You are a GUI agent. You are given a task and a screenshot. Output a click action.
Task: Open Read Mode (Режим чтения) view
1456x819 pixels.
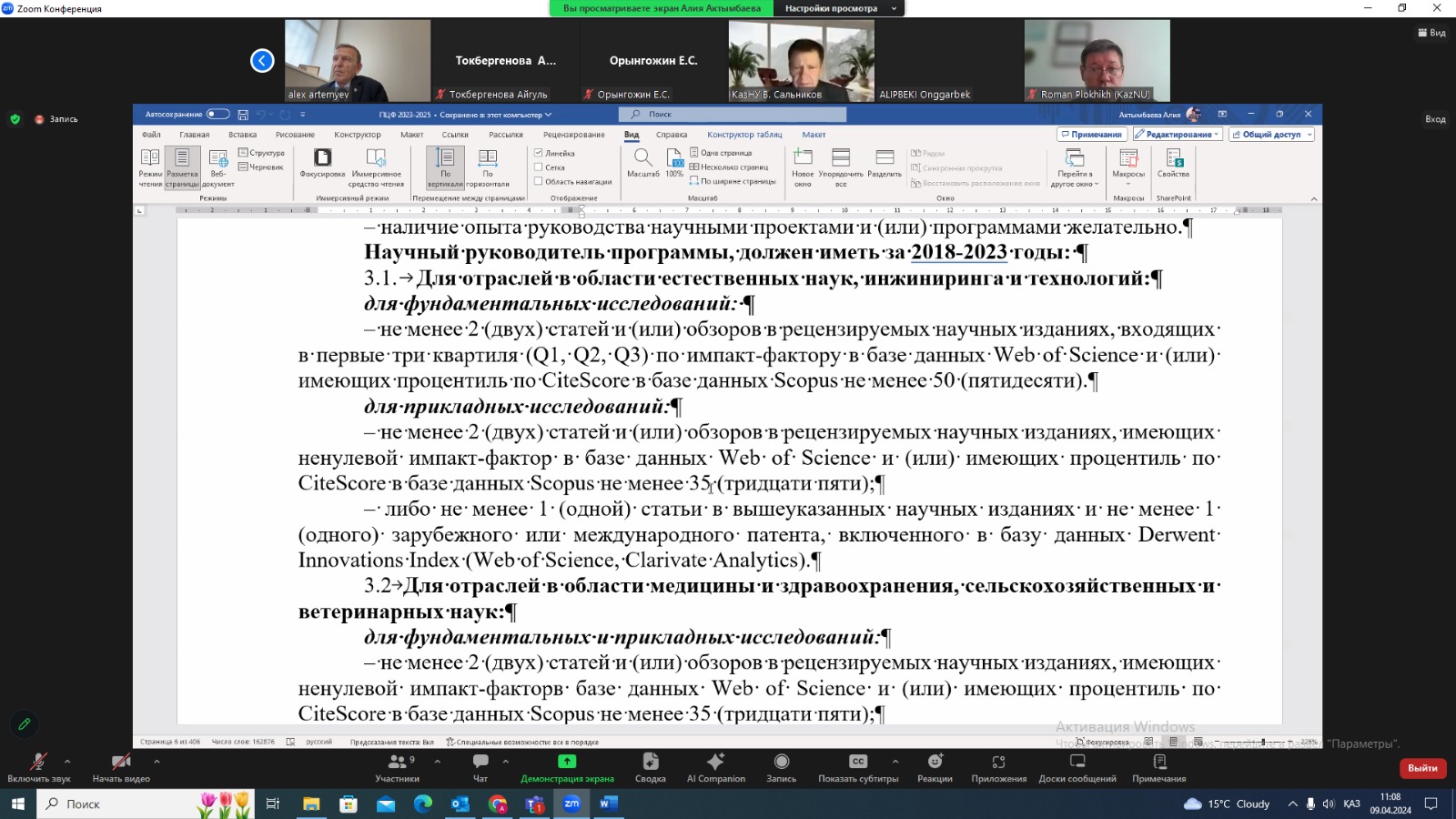point(150,167)
